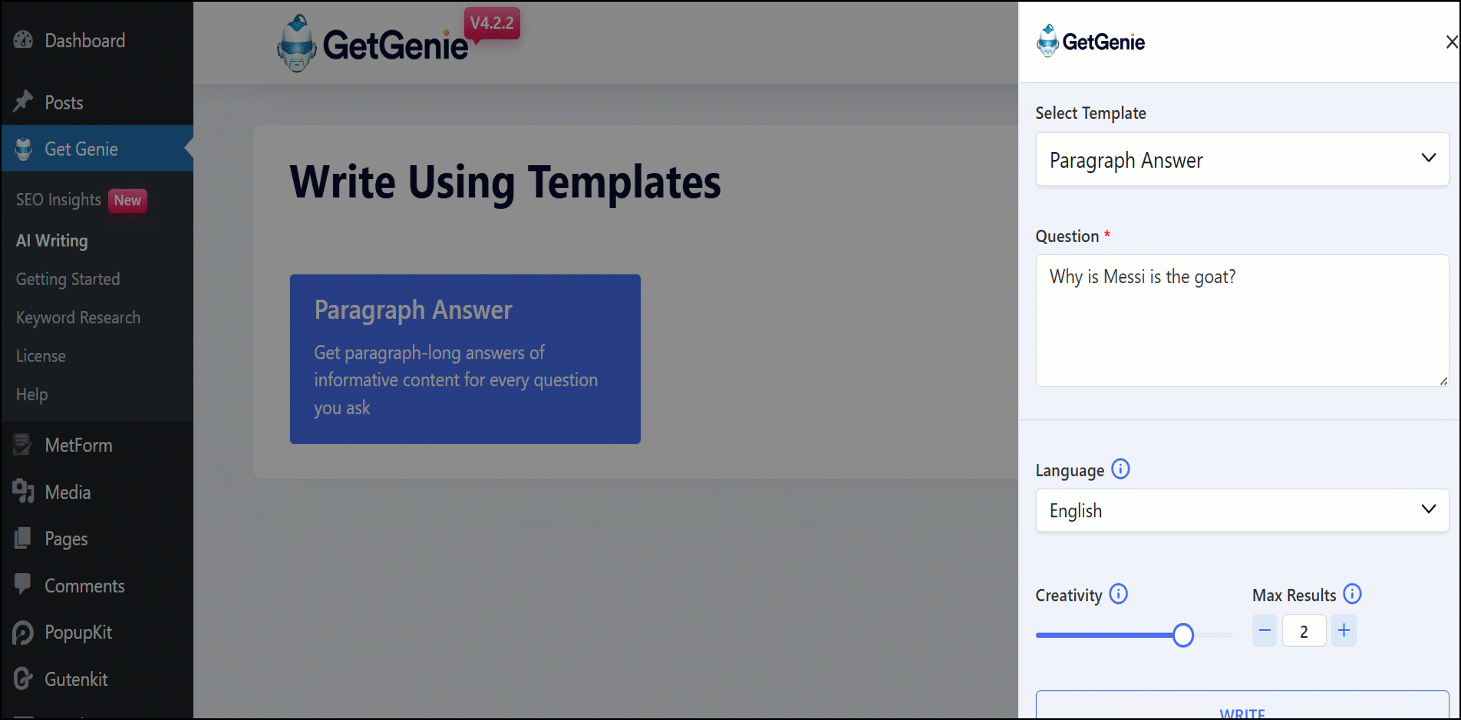Increase Max Results with plus button
Image resolution: width=1461 pixels, height=720 pixels.
click(1344, 631)
